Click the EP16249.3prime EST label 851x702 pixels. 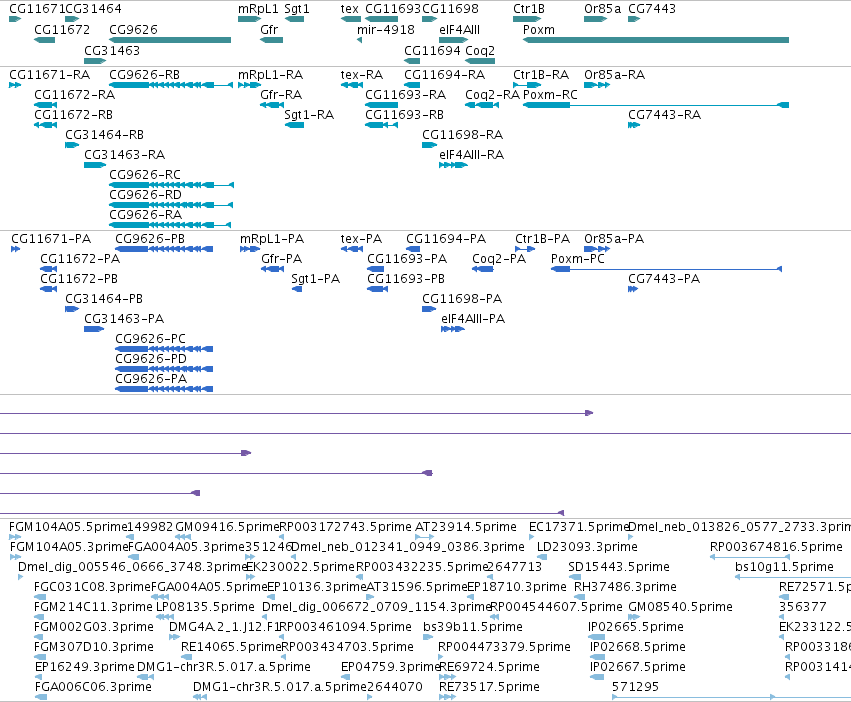click(x=84, y=666)
